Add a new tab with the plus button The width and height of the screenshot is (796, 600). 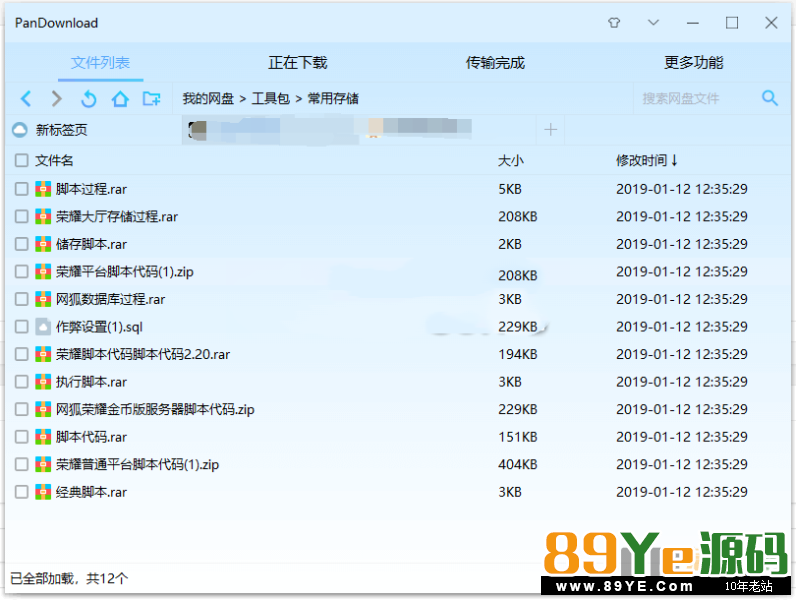coord(550,130)
